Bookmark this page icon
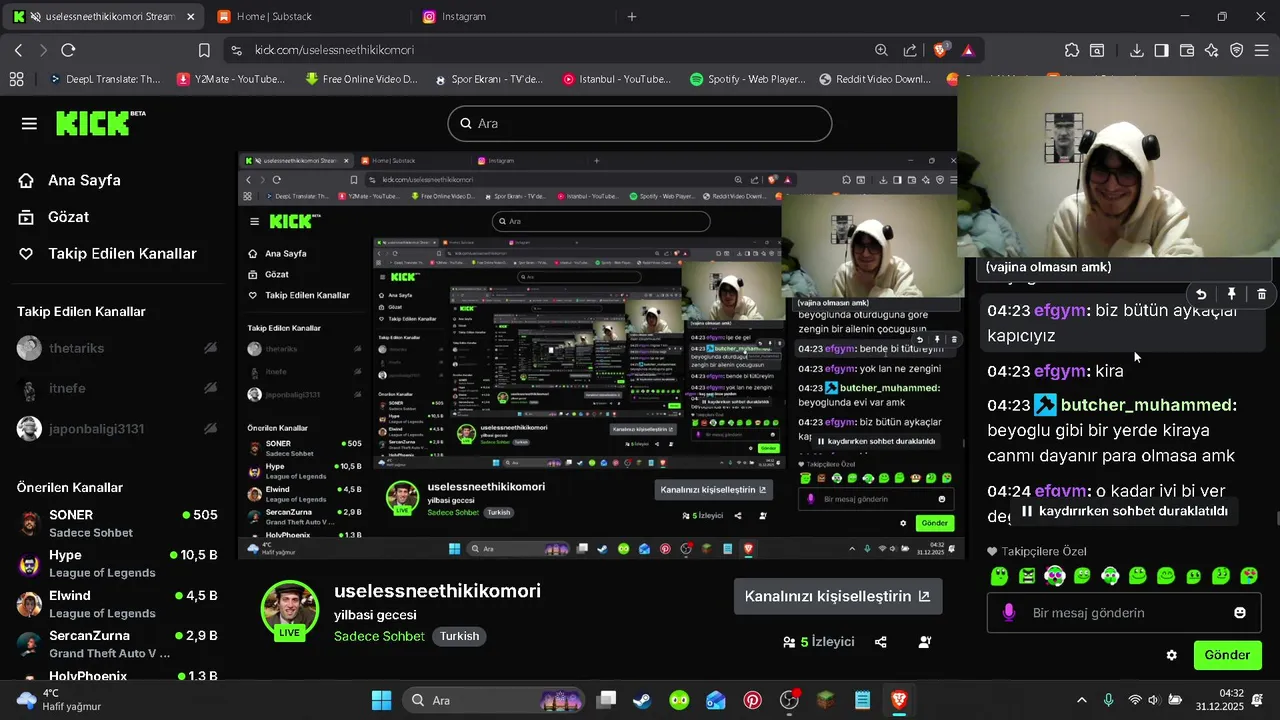 click(204, 50)
